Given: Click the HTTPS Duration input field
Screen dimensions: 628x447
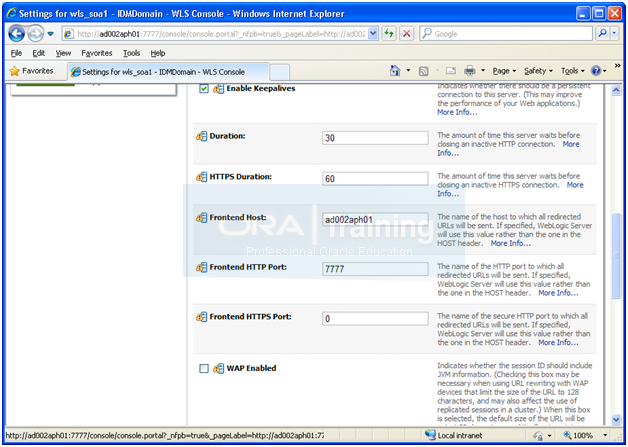Looking at the screenshot, I should (375, 179).
